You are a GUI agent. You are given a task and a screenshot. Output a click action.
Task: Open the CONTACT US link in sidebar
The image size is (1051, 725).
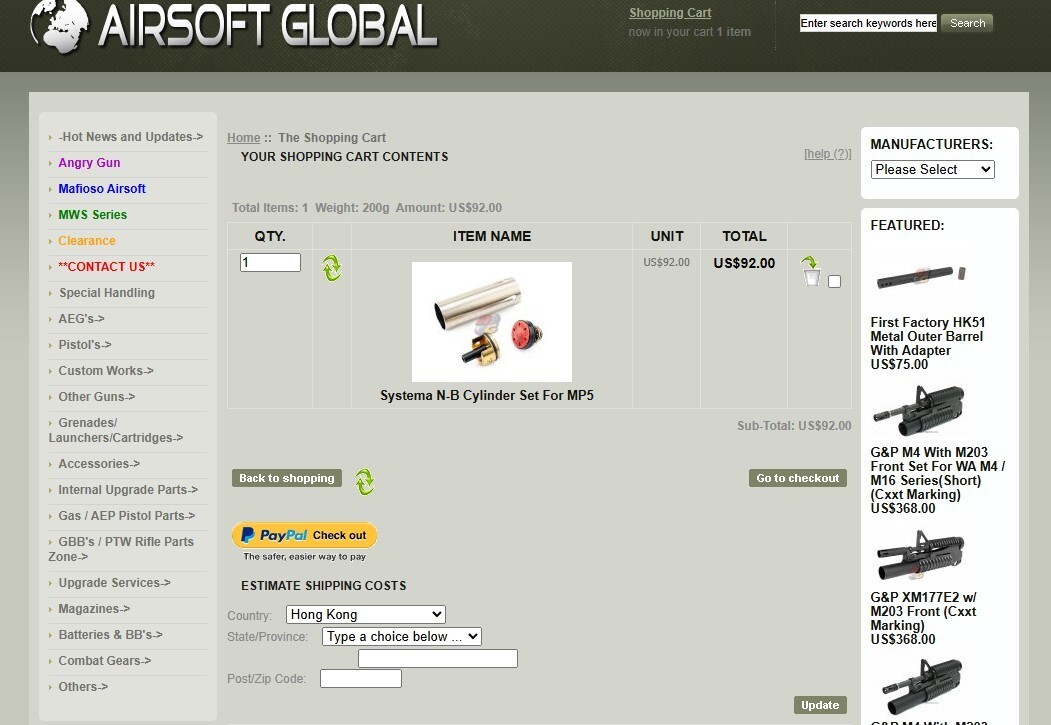click(106, 267)
